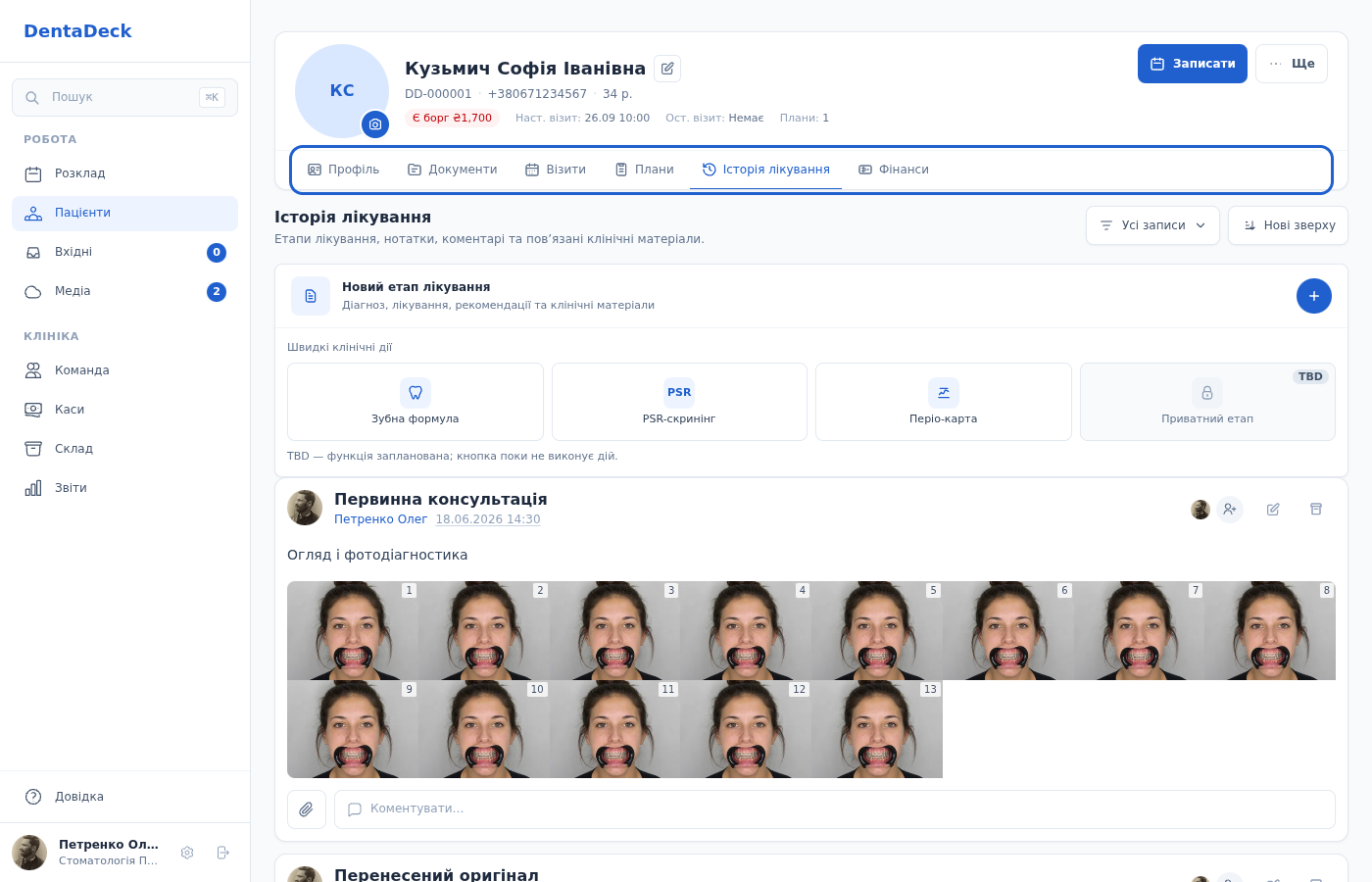The width and height of the screenshot is (1372, 882).
Task: Click the camera icon on the patient avatar
Action: [375, 124]
